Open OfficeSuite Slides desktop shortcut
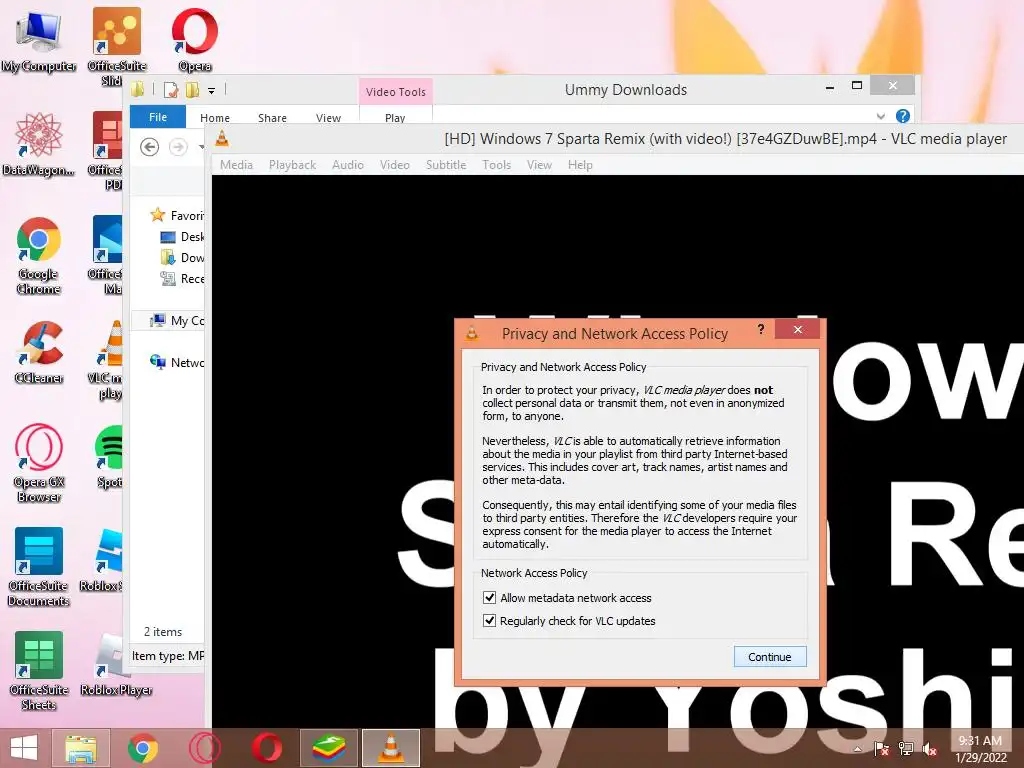This screenshot has width=1024, height=768. point(116,46)
